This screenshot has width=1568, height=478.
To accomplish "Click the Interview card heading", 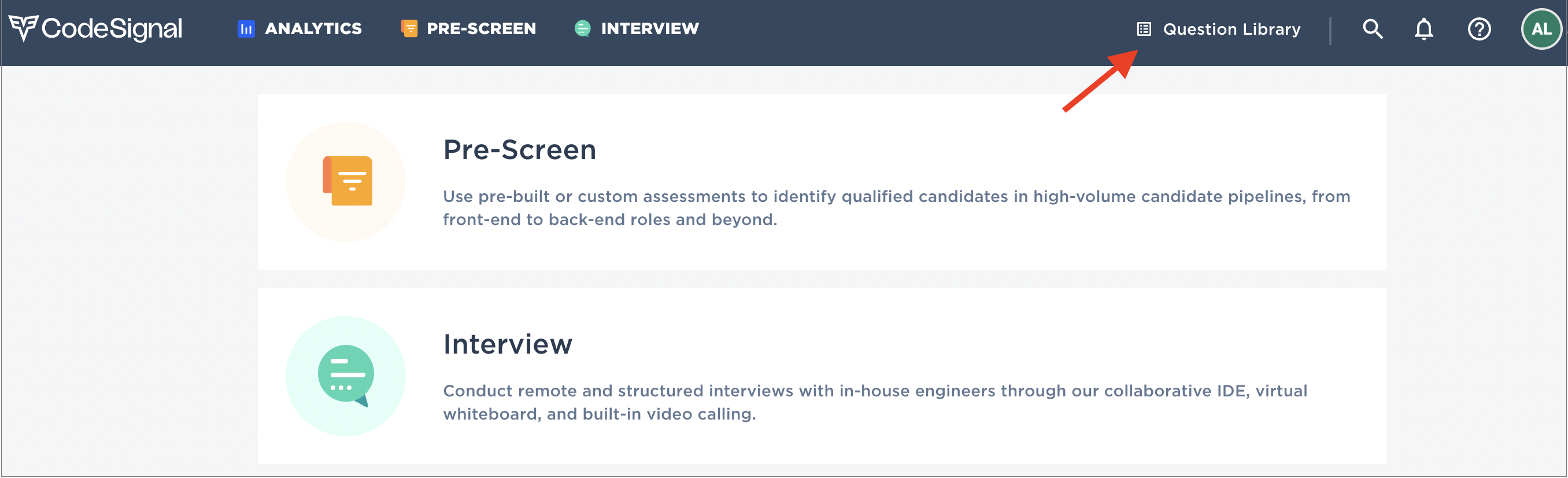I will (508, 344).
